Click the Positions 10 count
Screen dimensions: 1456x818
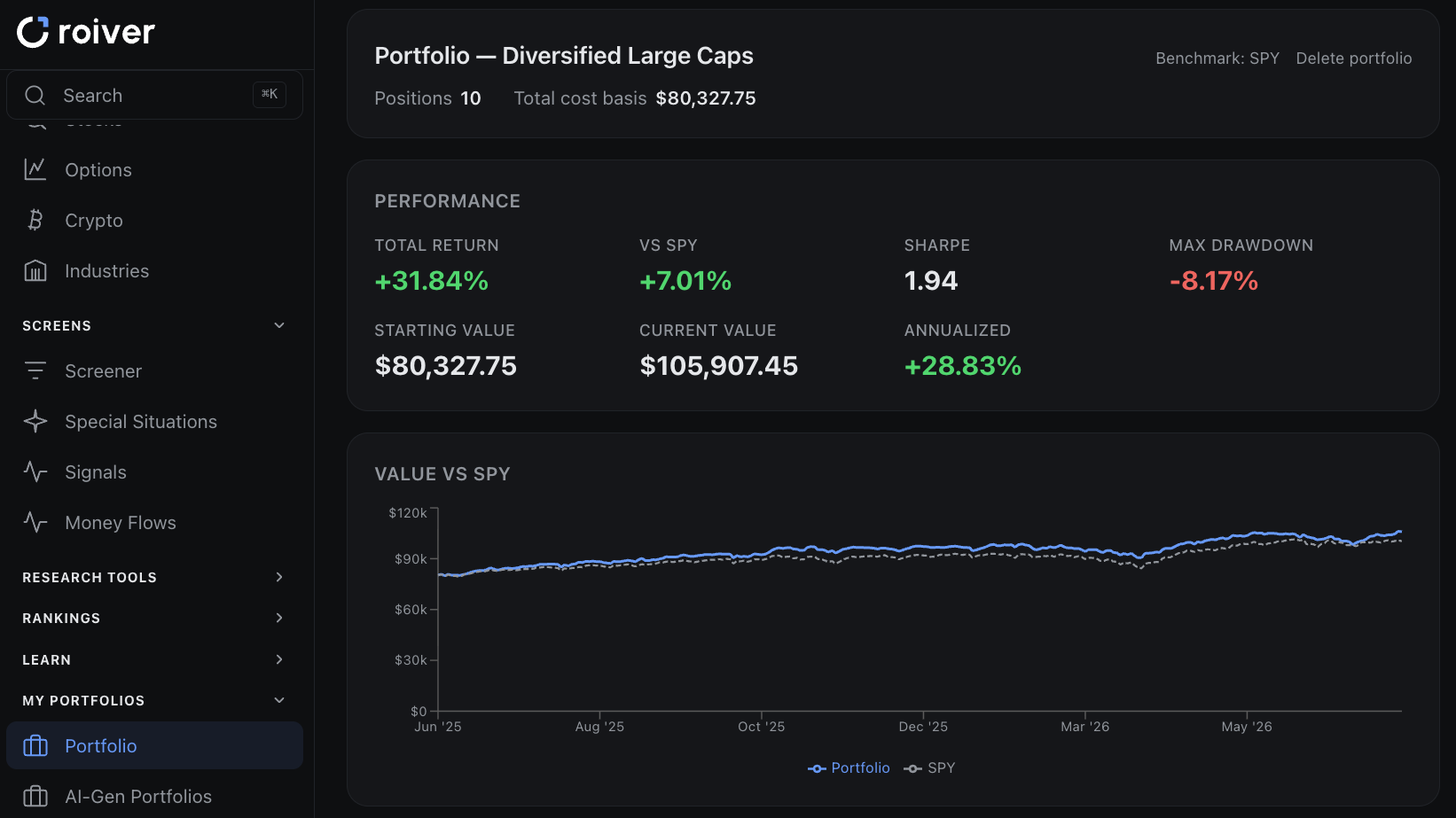[x=427, y=98]
